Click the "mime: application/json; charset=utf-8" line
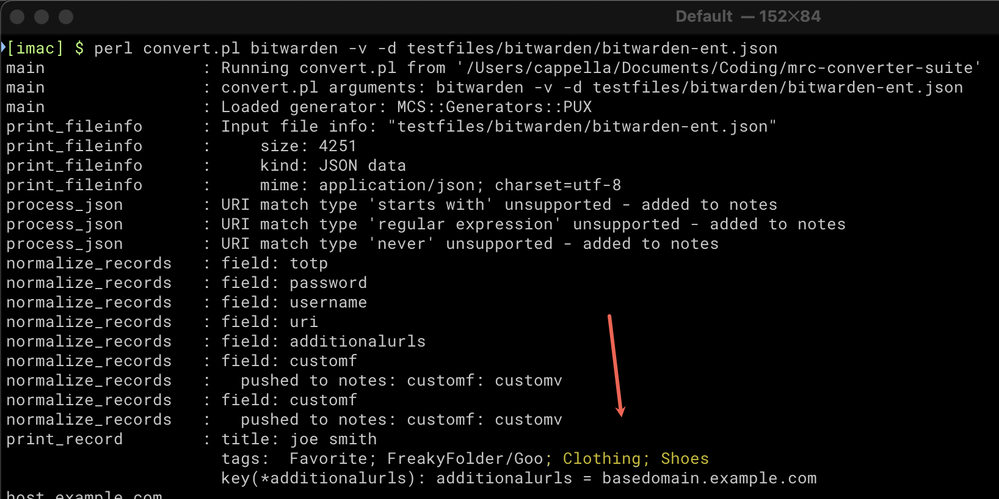Screen dimensions: 999x499 tap(419, 185)
